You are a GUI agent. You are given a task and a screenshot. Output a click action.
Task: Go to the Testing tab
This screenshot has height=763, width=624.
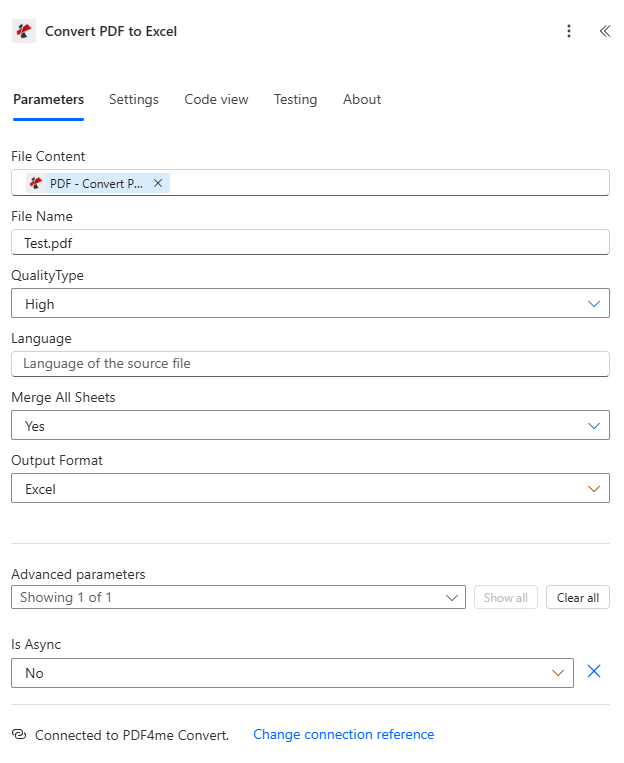[295, 100]
